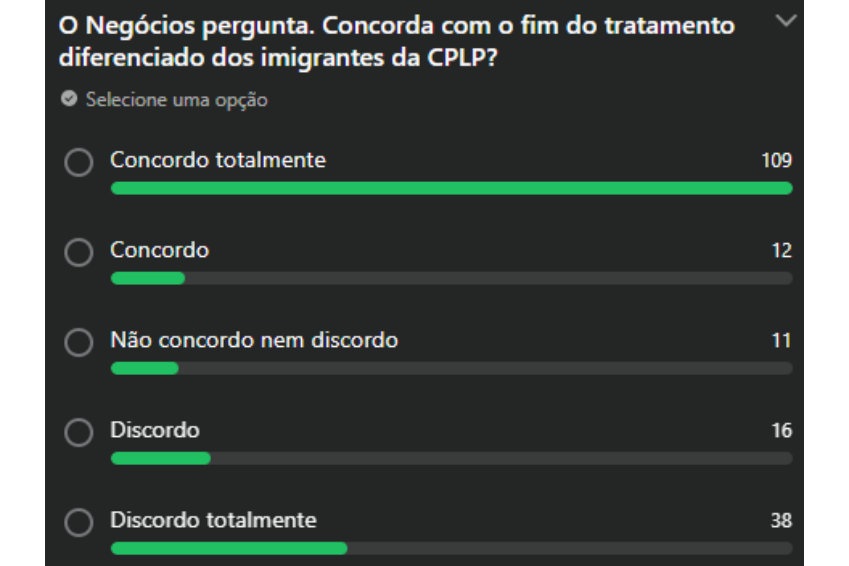Select the 'Concordo' radio button
The height and width of the screenshot is (566, 849).
tap(79, 253)
